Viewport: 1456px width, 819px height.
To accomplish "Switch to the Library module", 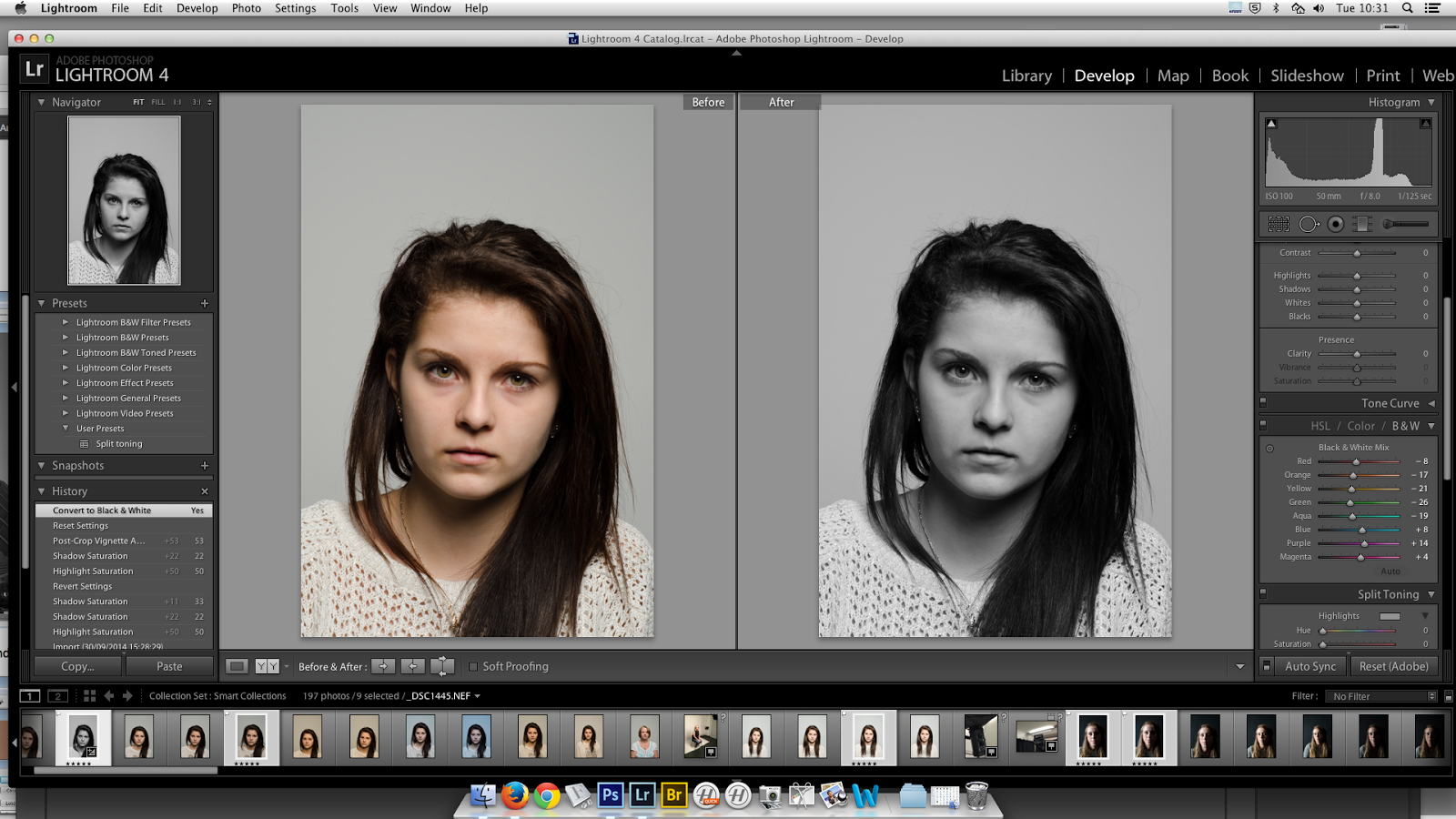I will click(1026, 76).
